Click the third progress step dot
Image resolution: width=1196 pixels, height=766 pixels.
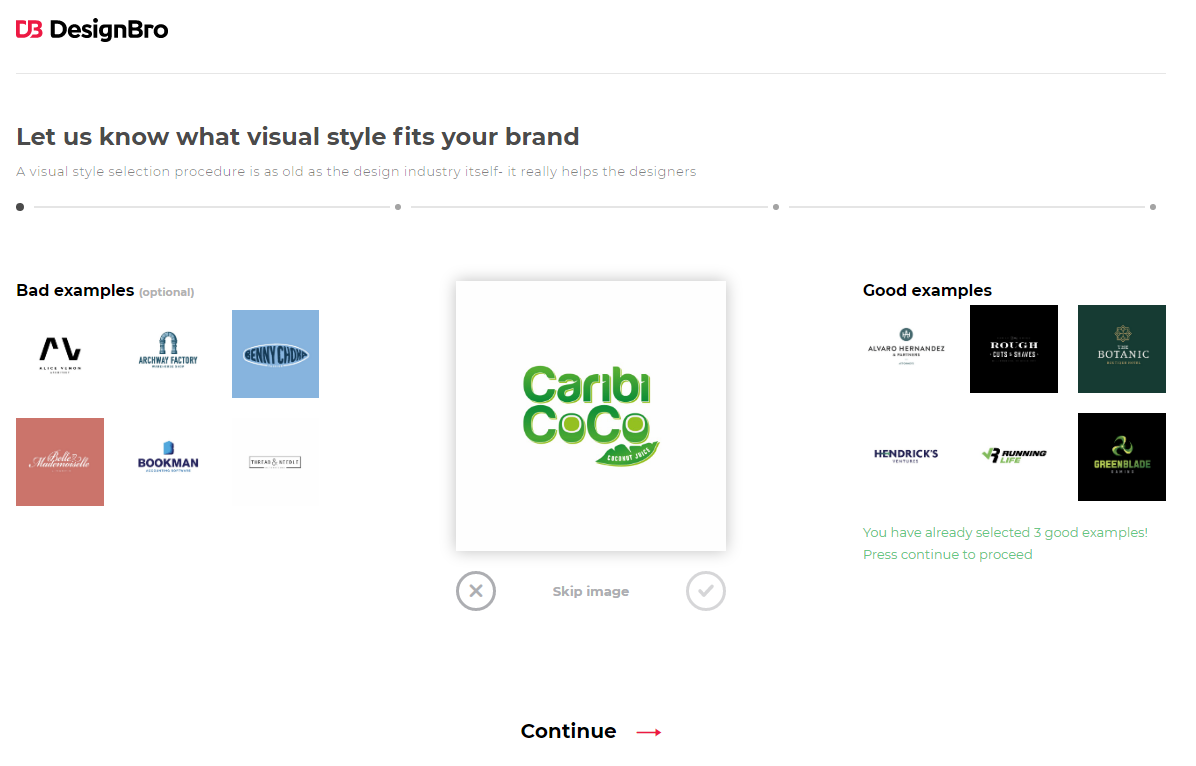pyautogui.click(x=776, y=207)
